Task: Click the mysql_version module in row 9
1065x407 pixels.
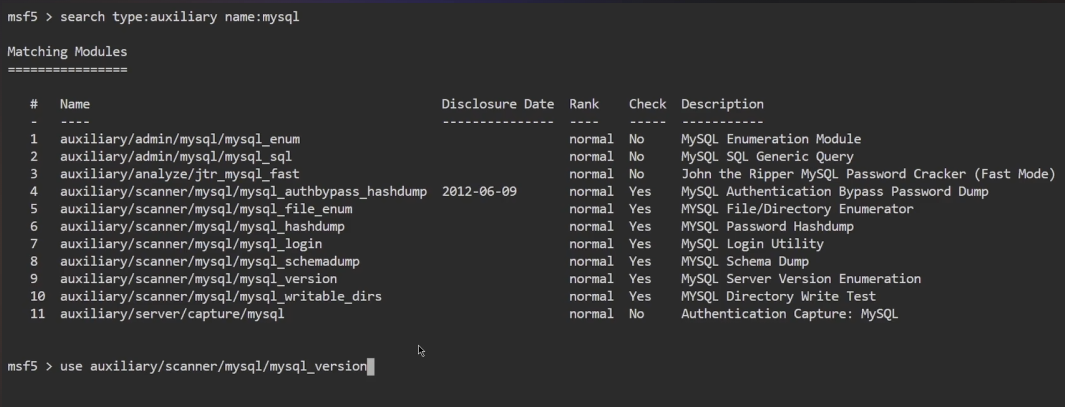Action: pos(198,279)
